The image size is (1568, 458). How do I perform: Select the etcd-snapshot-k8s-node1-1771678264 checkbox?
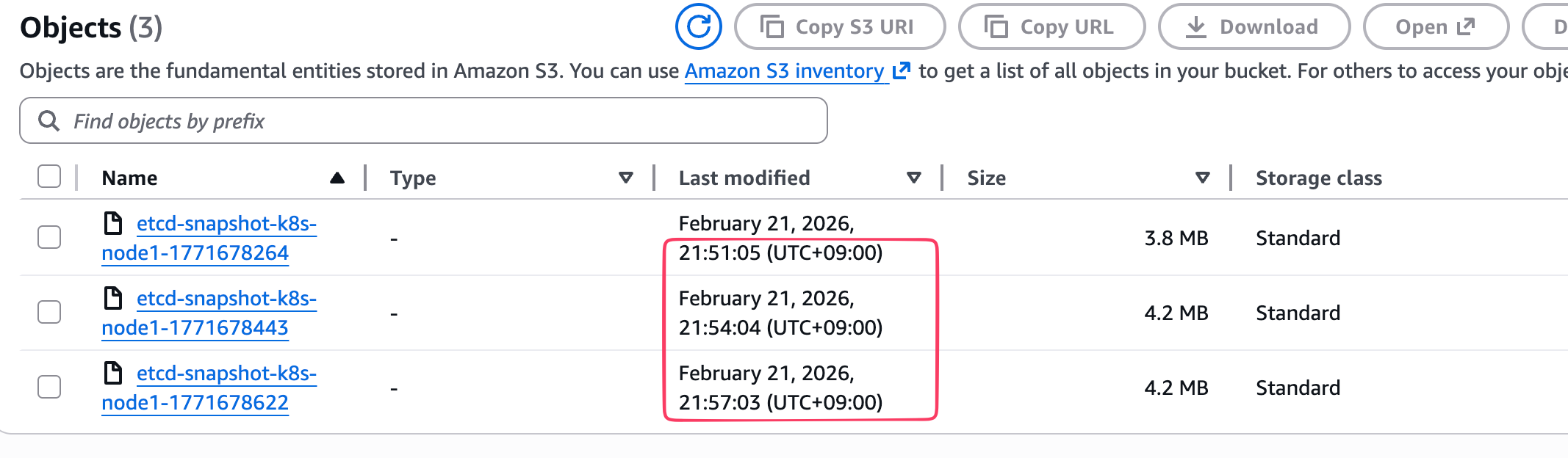49,237
